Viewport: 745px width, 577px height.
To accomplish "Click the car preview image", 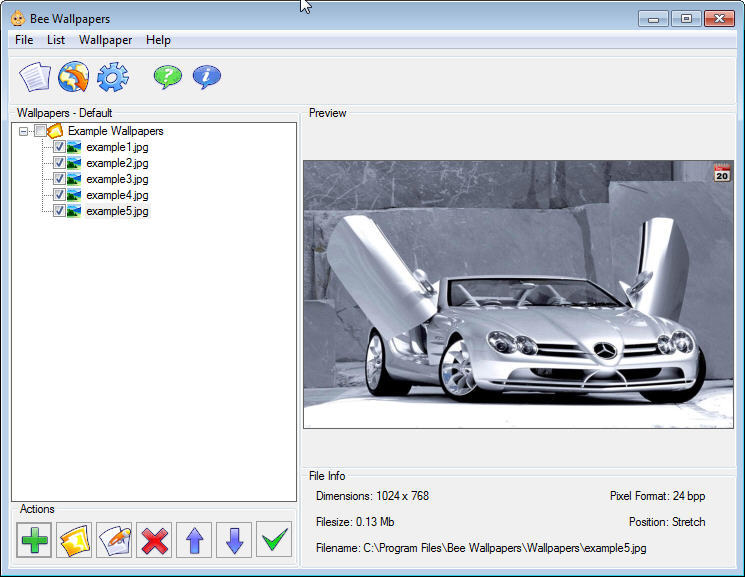I will click(518, 294).
